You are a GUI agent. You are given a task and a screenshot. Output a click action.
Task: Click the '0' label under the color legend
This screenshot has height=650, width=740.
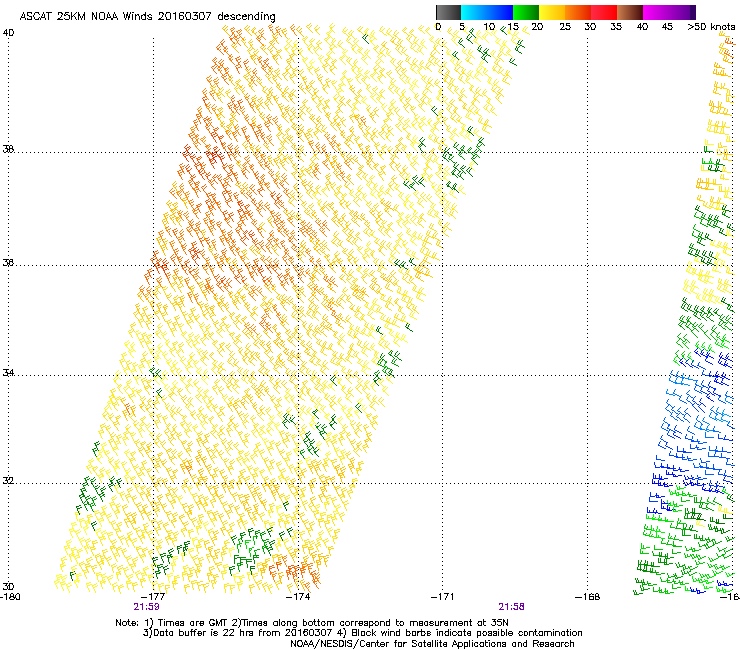tap(438, 26)
